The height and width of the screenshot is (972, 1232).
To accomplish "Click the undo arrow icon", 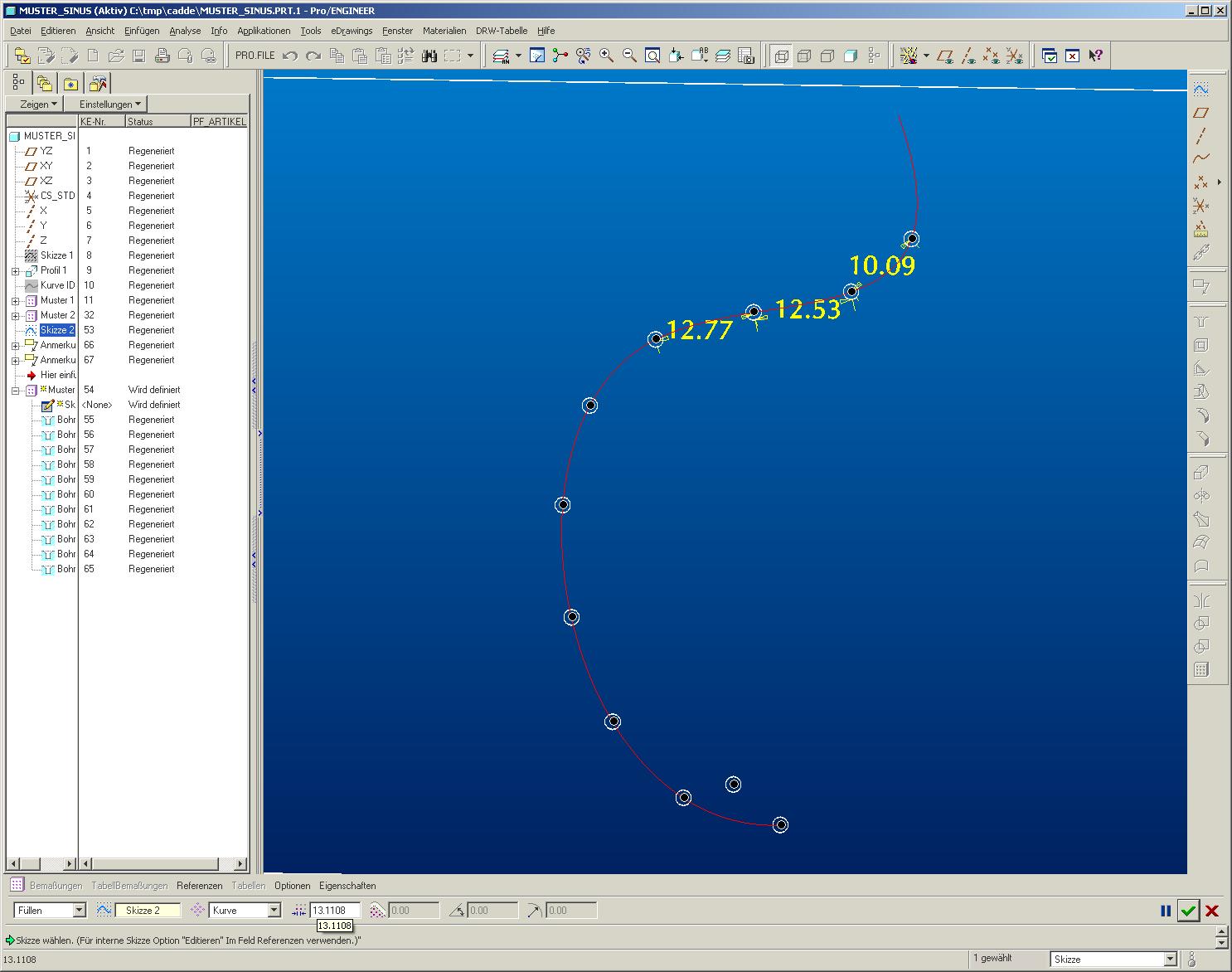I will tap(290, 56).
